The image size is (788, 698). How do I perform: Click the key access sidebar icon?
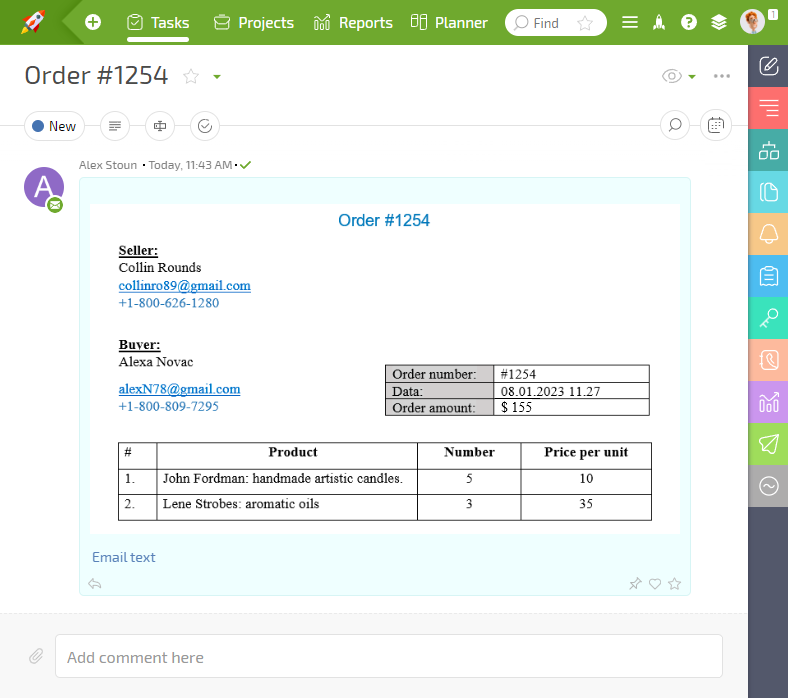point(768,318)
